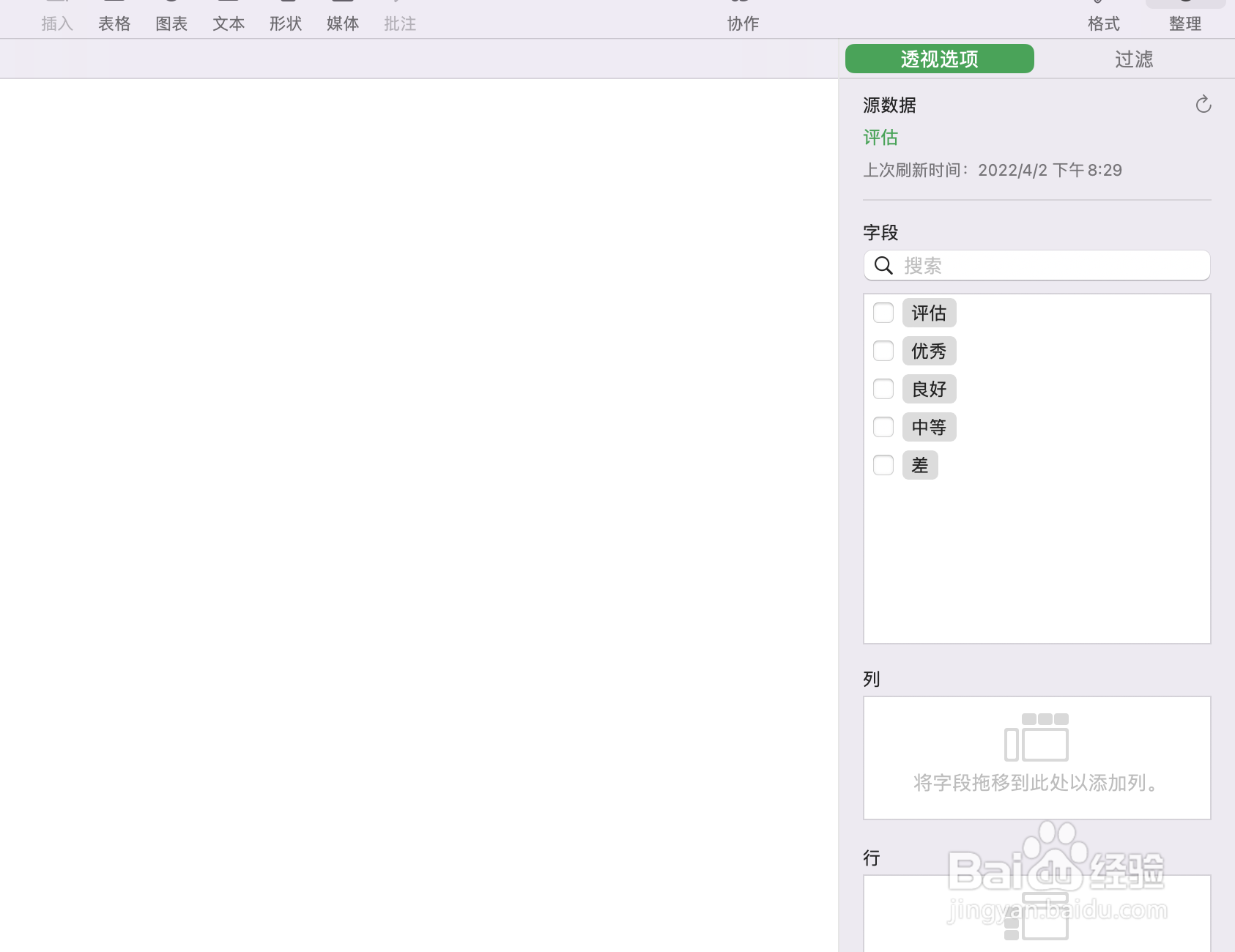Enable the 评估 field checkbox
Screen dimensions: 1235x952
point(883,313)
